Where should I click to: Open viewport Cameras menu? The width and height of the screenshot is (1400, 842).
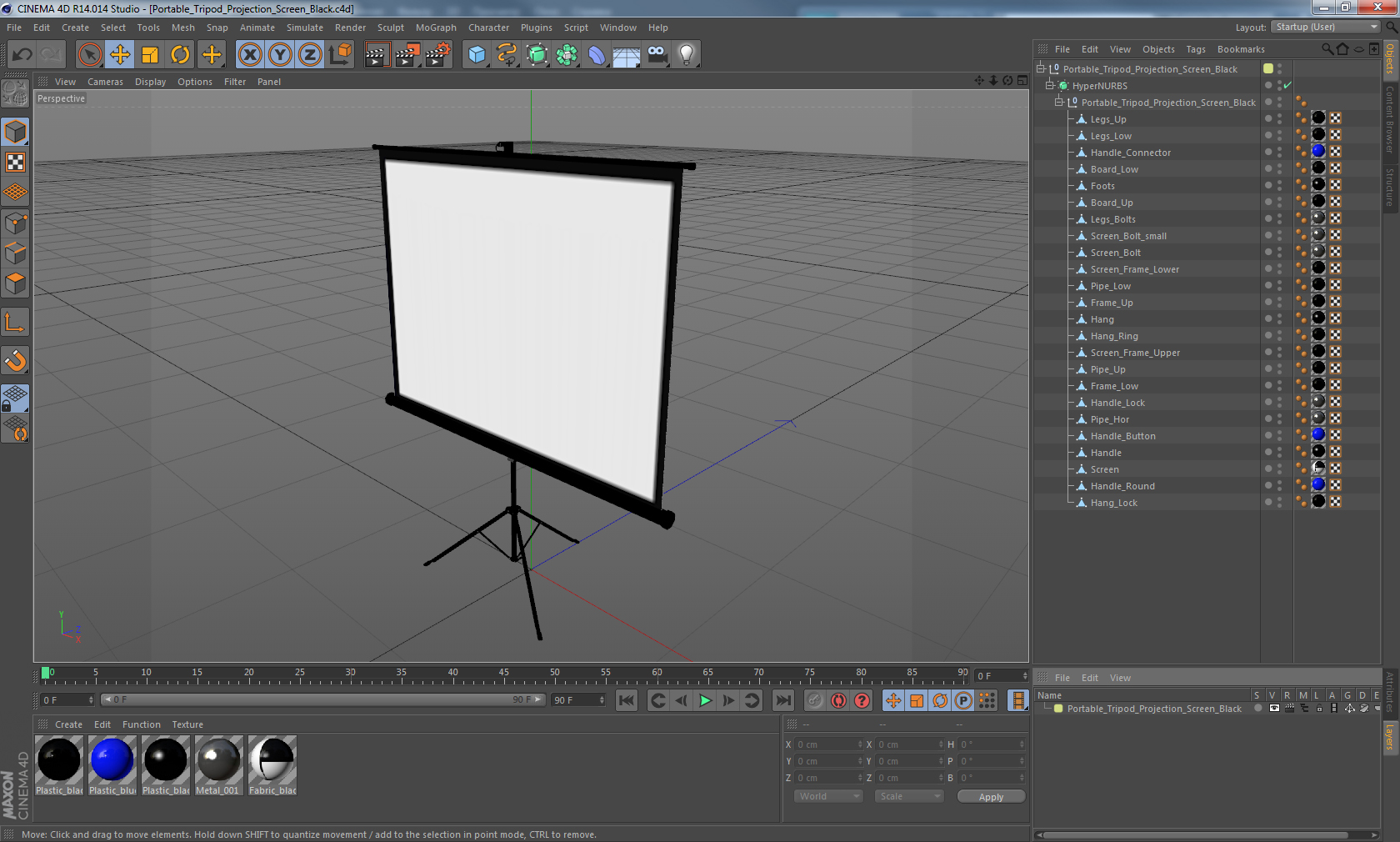coord(105,82)
